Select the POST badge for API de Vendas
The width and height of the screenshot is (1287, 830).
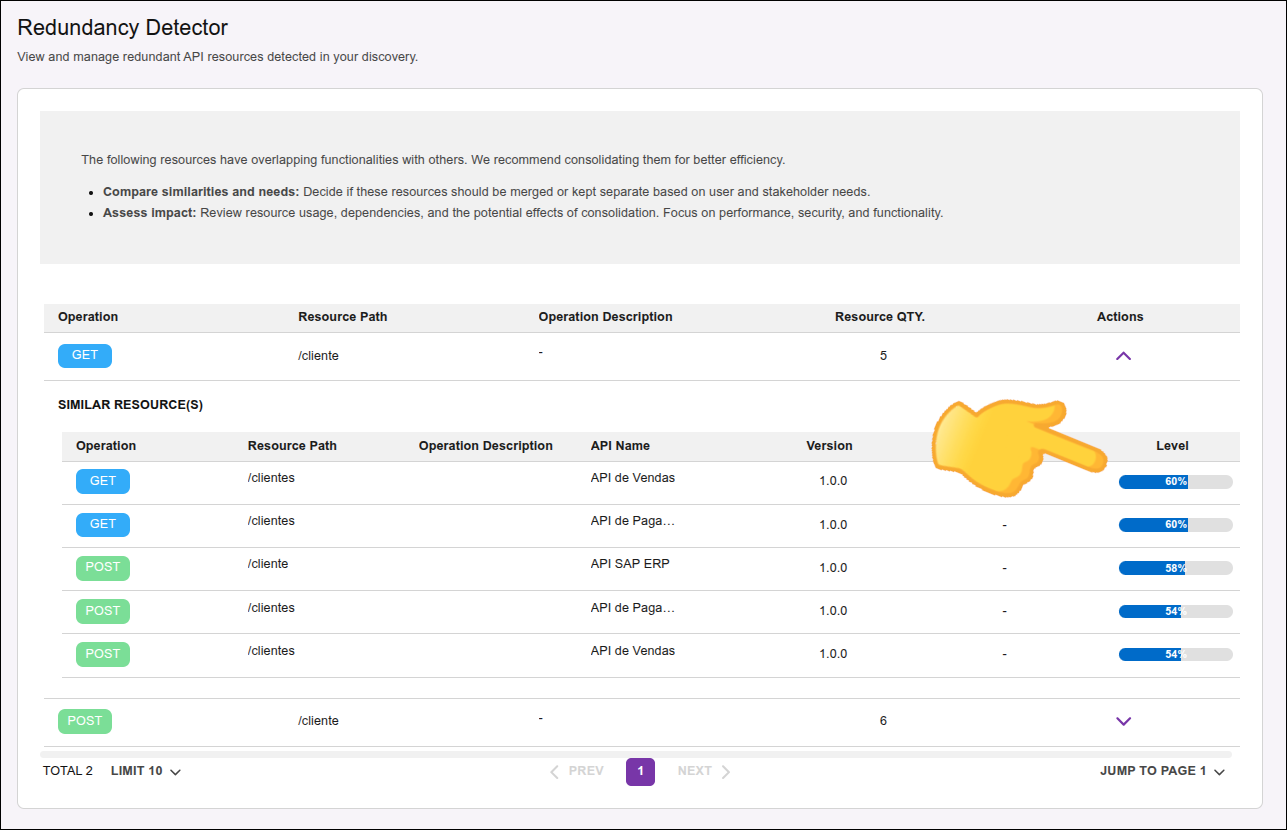[102, 653]
